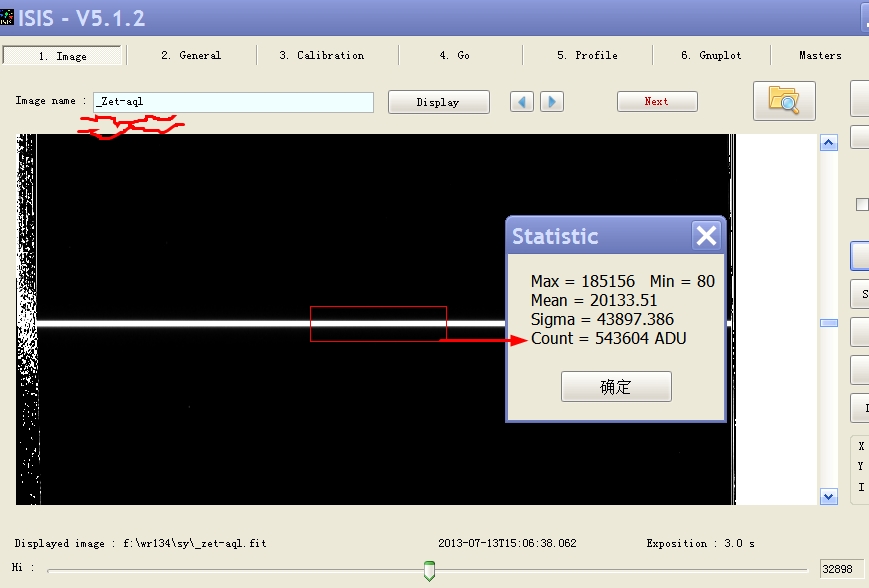Tick the checkbox at the right edge
Image resolution: width=869 pixels, height=588 pixels.
(862, 205)
